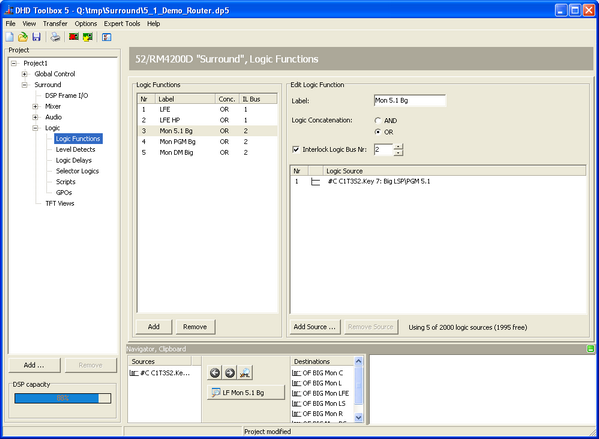
Task: Save the project with floppy disk icon
Action: pyautogui.click(x=36, y=37)
